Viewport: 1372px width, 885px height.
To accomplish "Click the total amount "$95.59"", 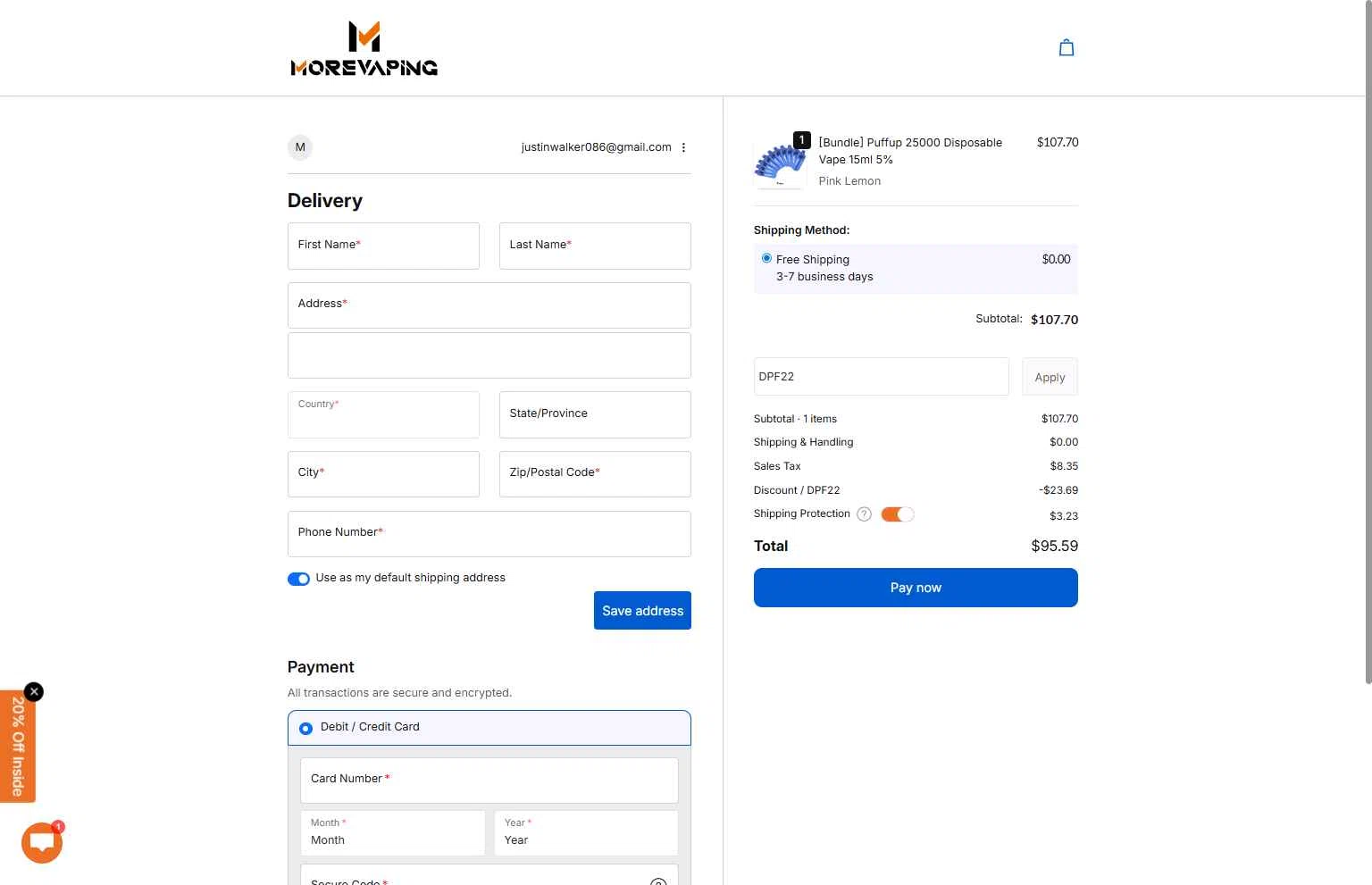I will 1055,546.
